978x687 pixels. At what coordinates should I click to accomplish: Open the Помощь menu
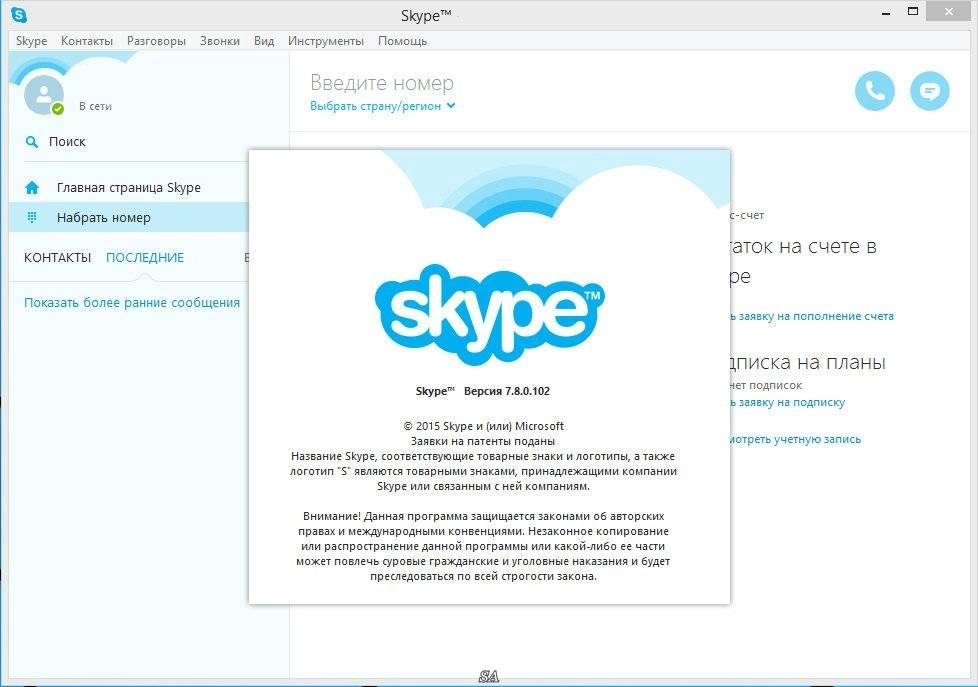point(402,41)
